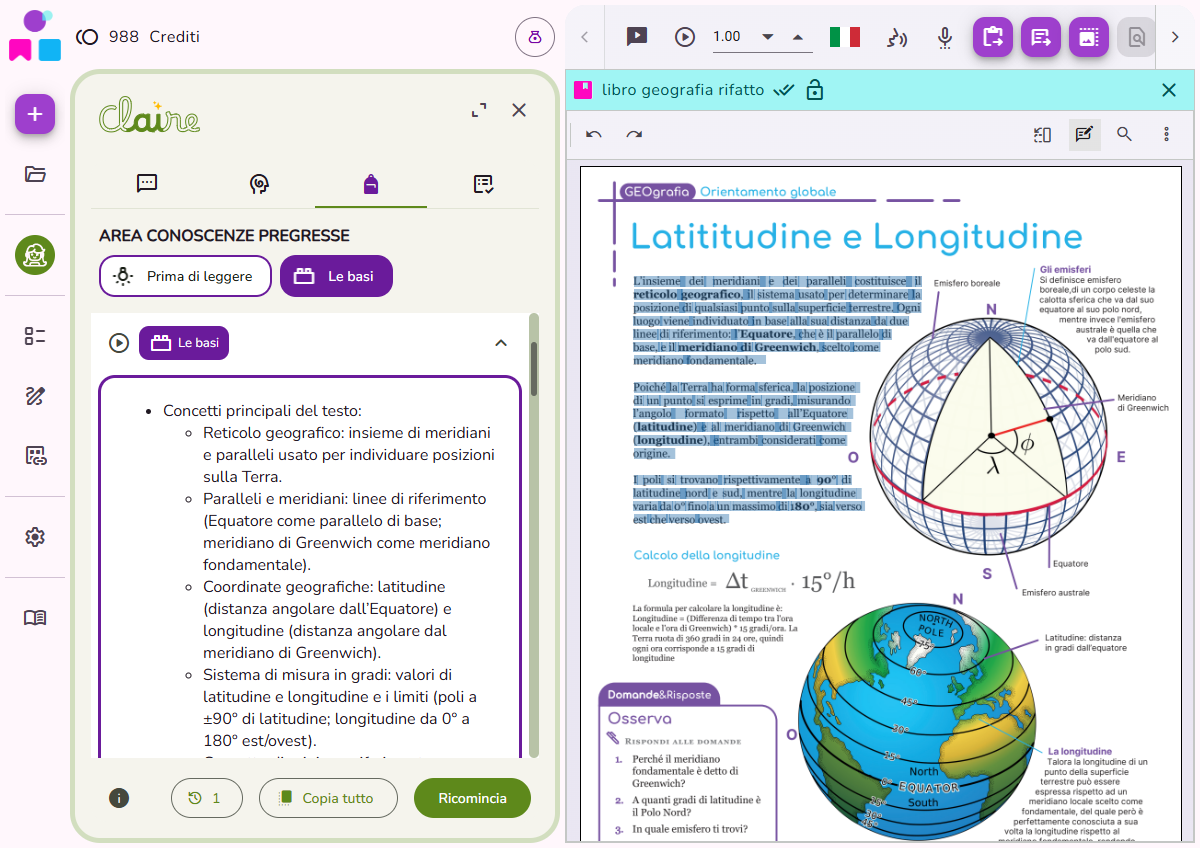Click the purple clipboard export button

point(993,37)
